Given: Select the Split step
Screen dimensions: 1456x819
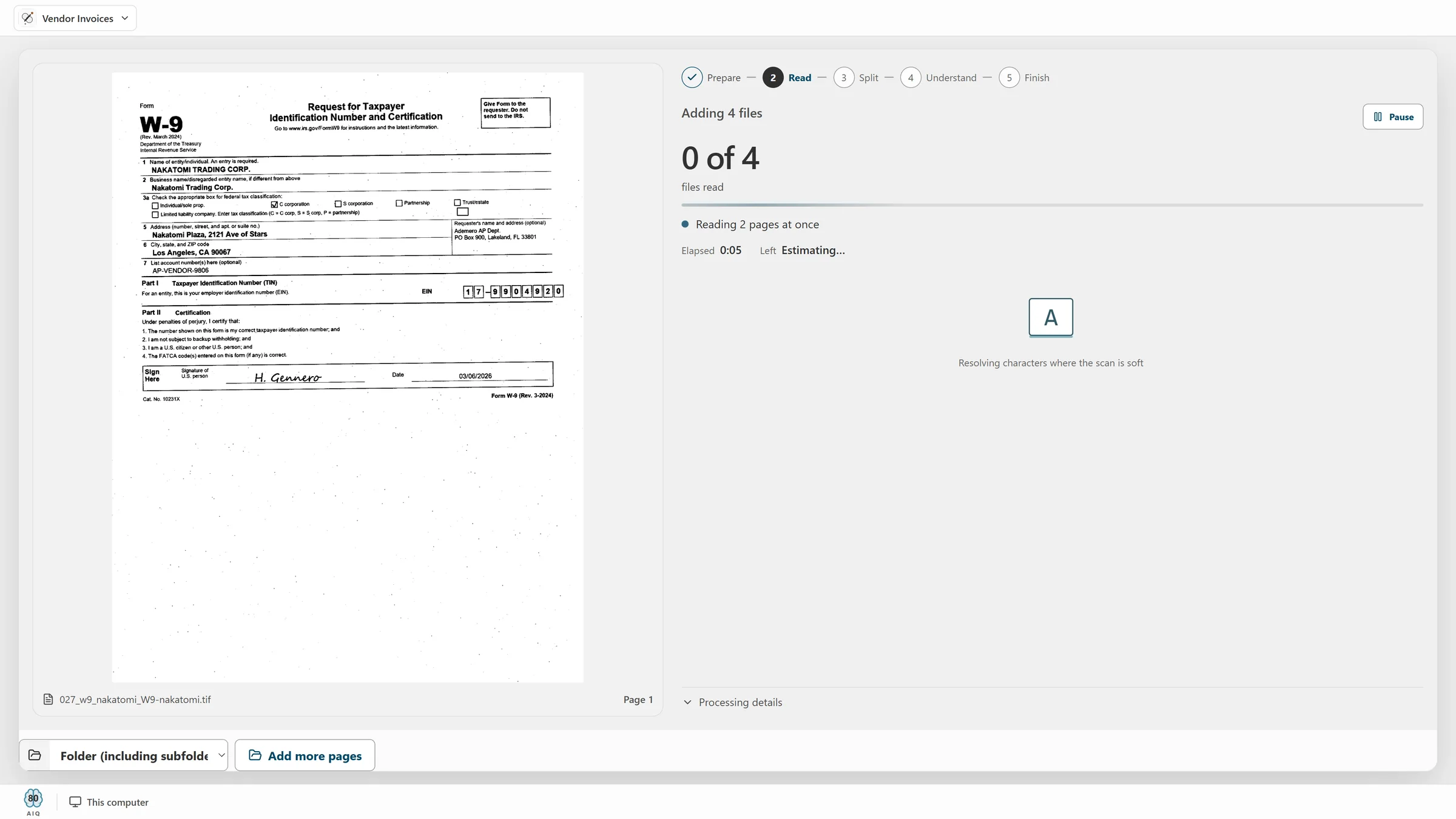Looking at the screenshot, I should point(856,78).
